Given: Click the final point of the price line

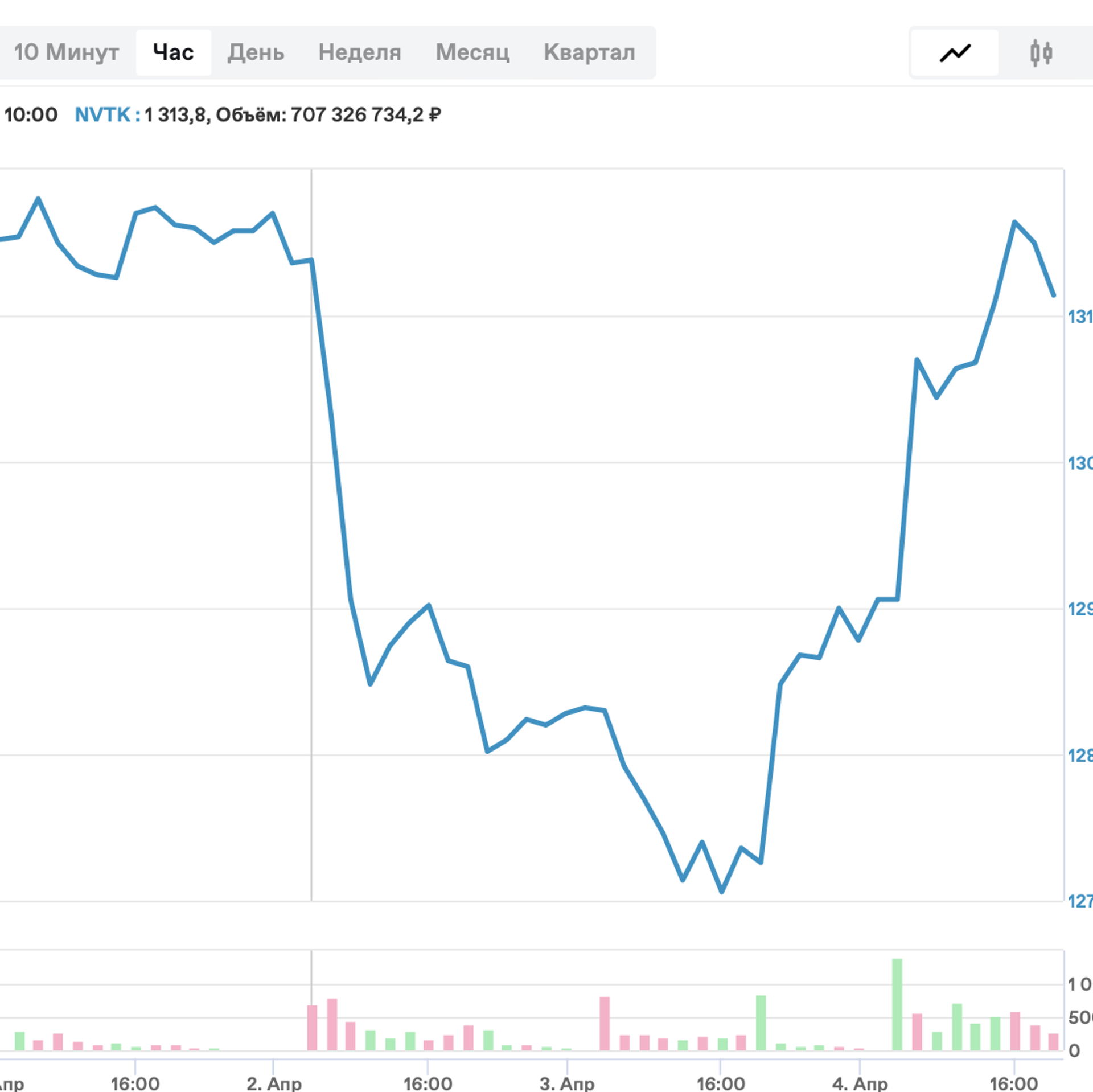Looking at the screenshot, I should tap(1054, 295).
